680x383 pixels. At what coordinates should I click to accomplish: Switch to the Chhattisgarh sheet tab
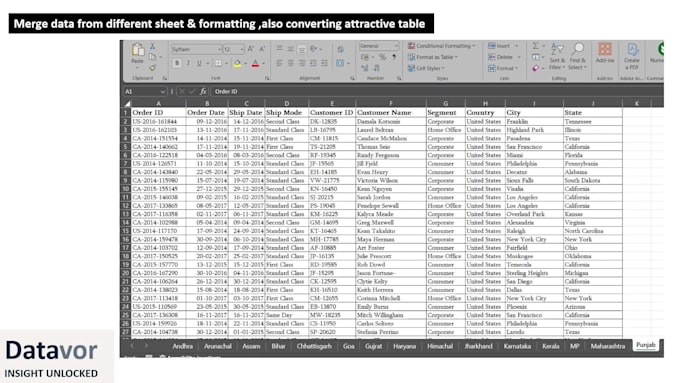coord(314,346)
